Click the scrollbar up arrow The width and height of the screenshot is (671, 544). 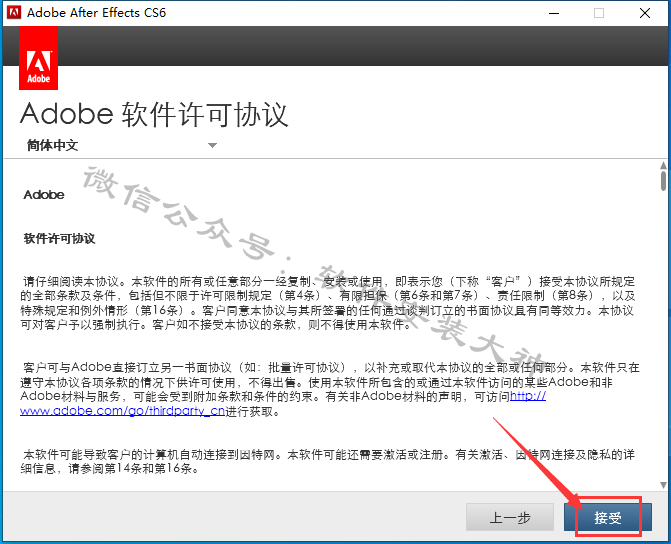coord(663,165)
